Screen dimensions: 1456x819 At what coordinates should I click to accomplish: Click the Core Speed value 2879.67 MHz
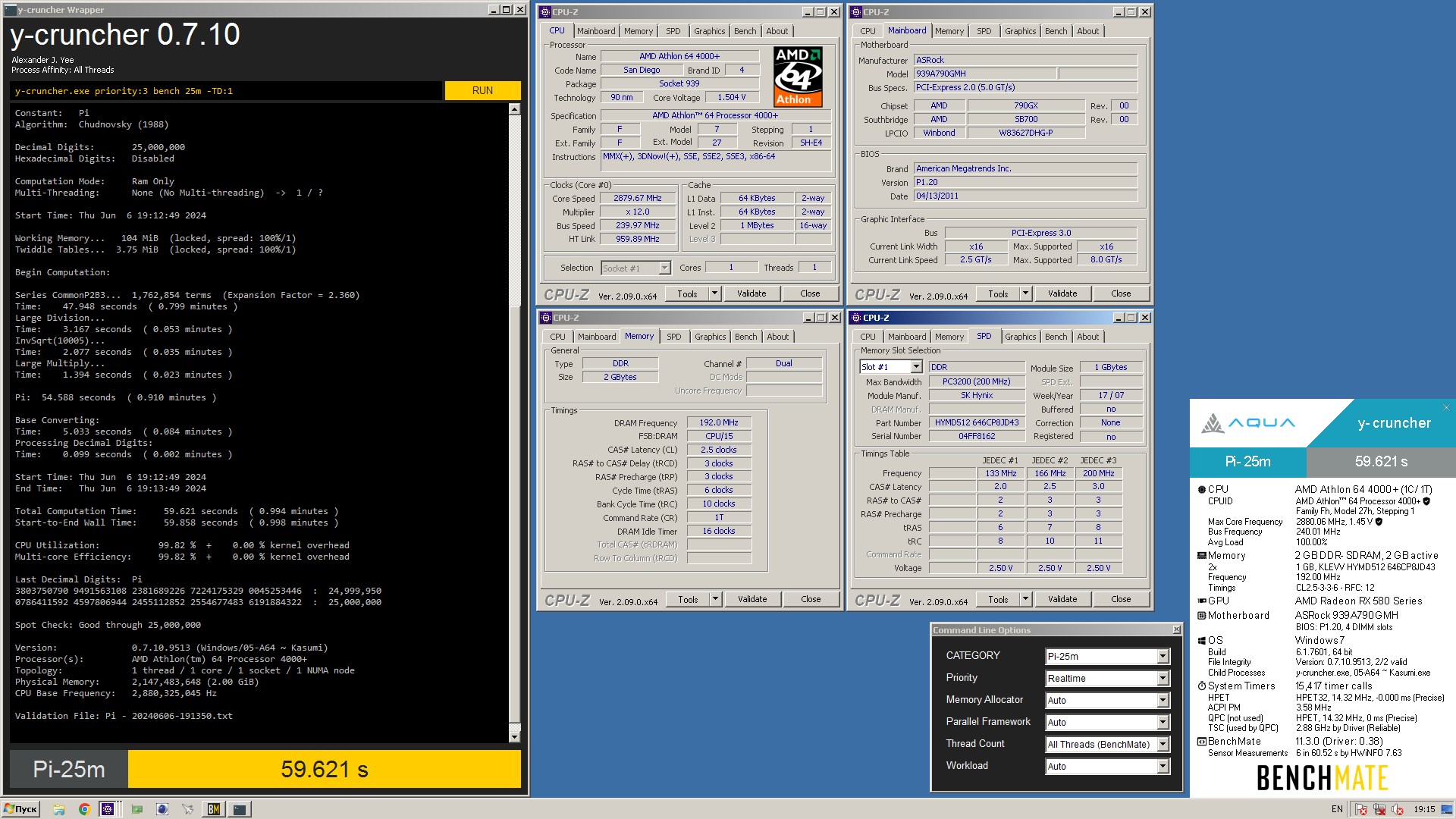click(x=638, y=198)
